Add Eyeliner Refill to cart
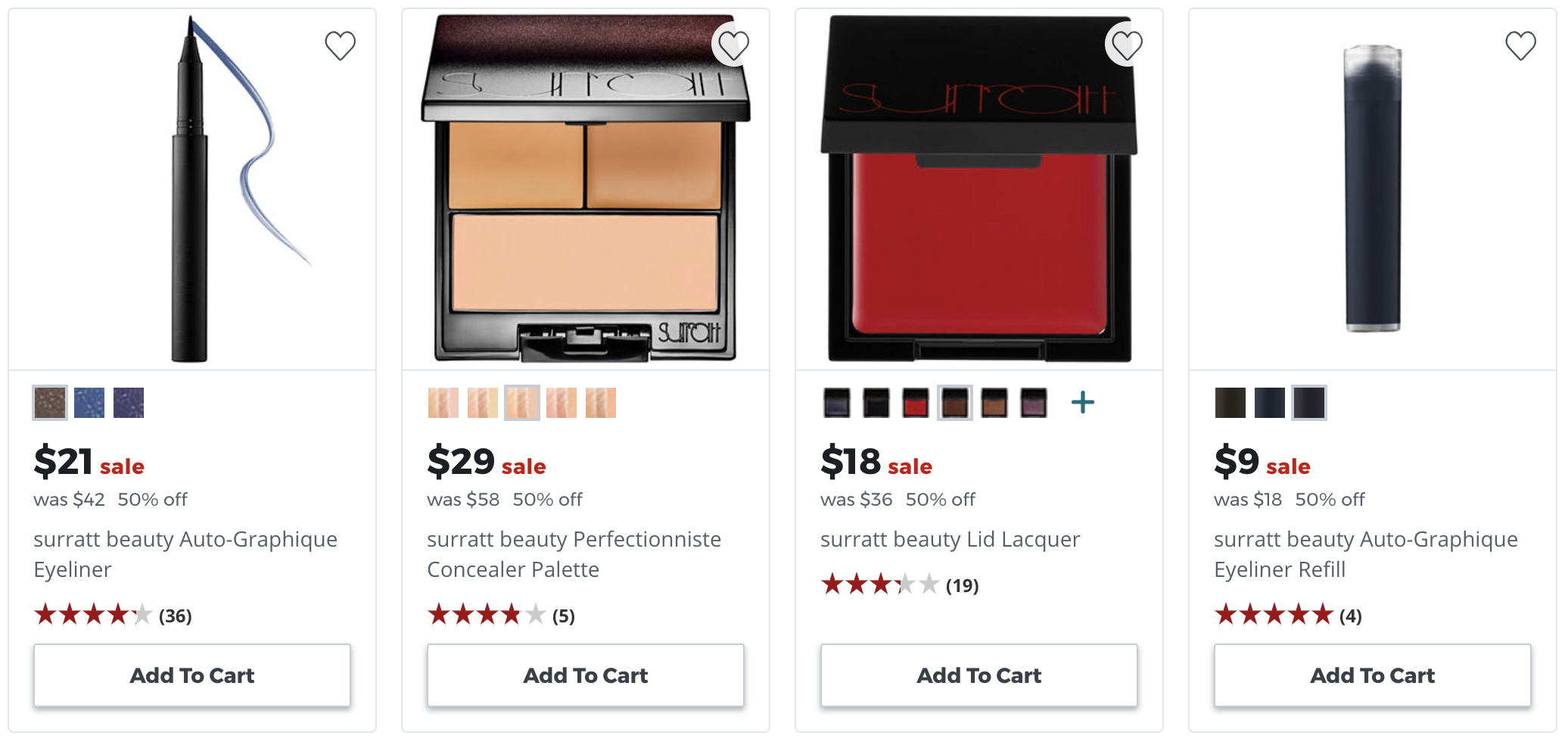 [1373, 675]
